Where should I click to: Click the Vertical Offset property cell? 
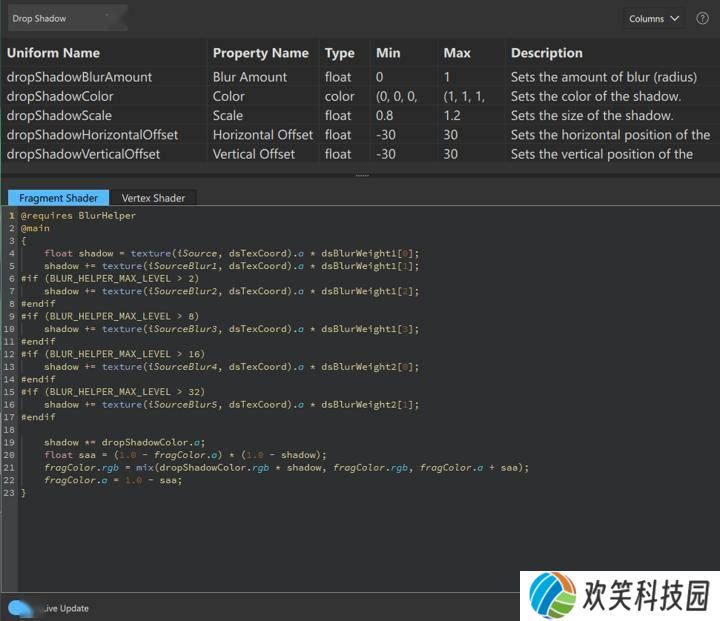(x=253, y=154)
